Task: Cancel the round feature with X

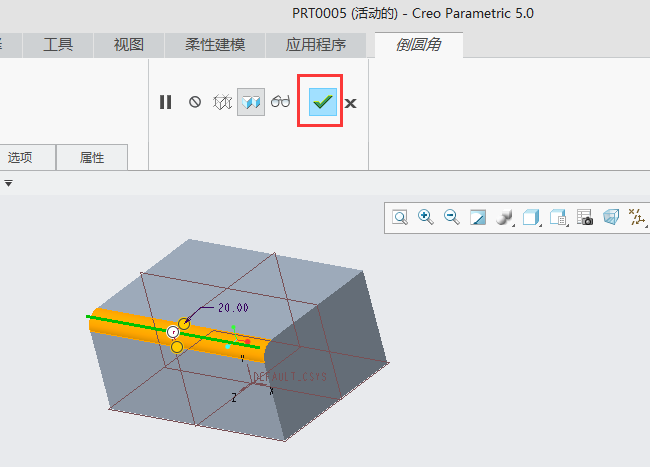Action: (350, 103)
